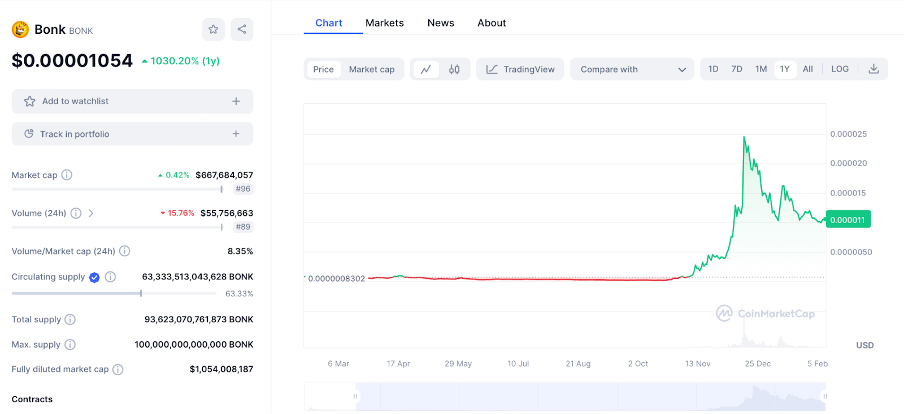Click Fully diluted market cap info icon

pyautogui.click(x=118, y=369)
